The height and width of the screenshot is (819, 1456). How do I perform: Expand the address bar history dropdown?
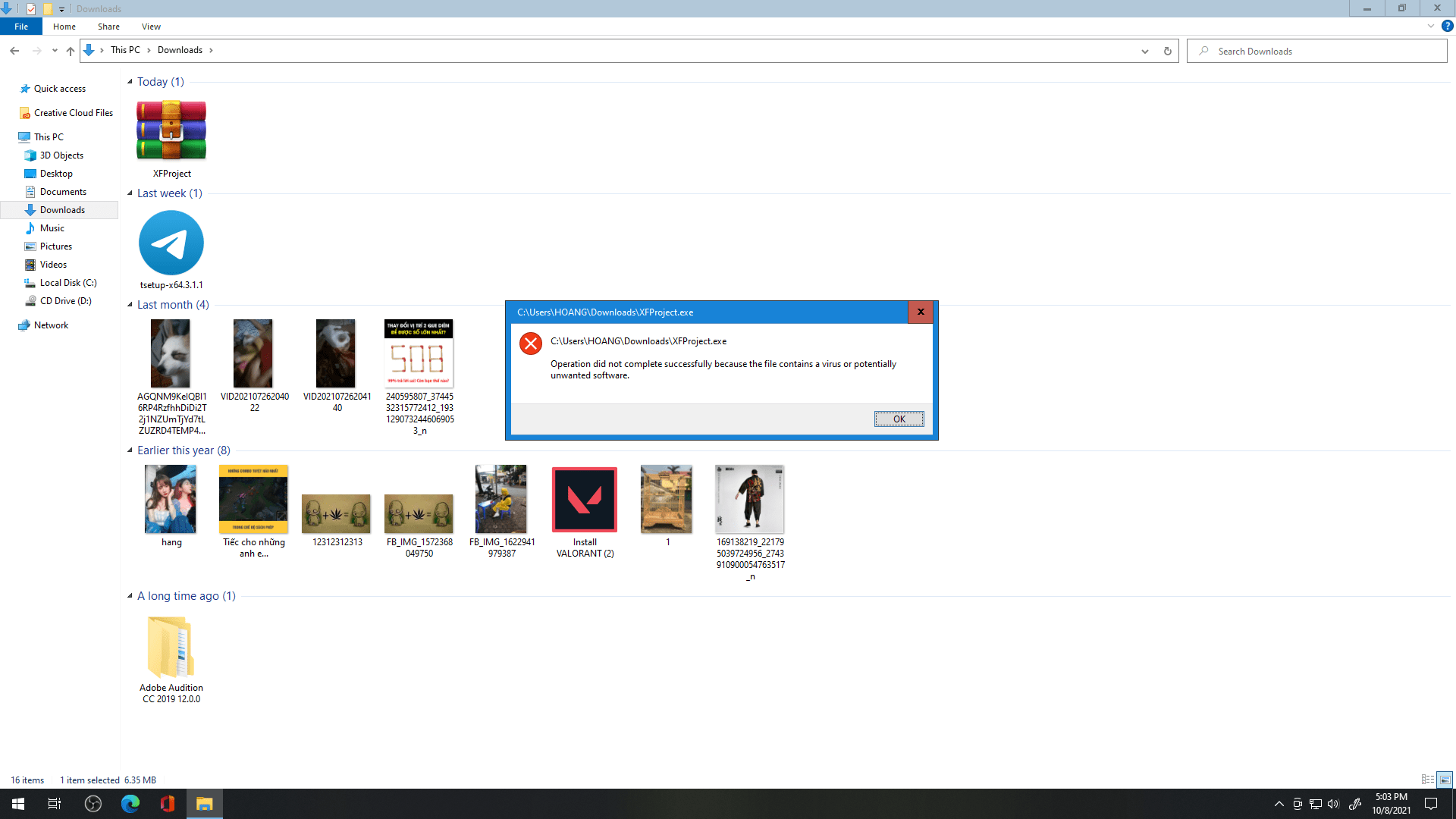(x=1145, y=51)
